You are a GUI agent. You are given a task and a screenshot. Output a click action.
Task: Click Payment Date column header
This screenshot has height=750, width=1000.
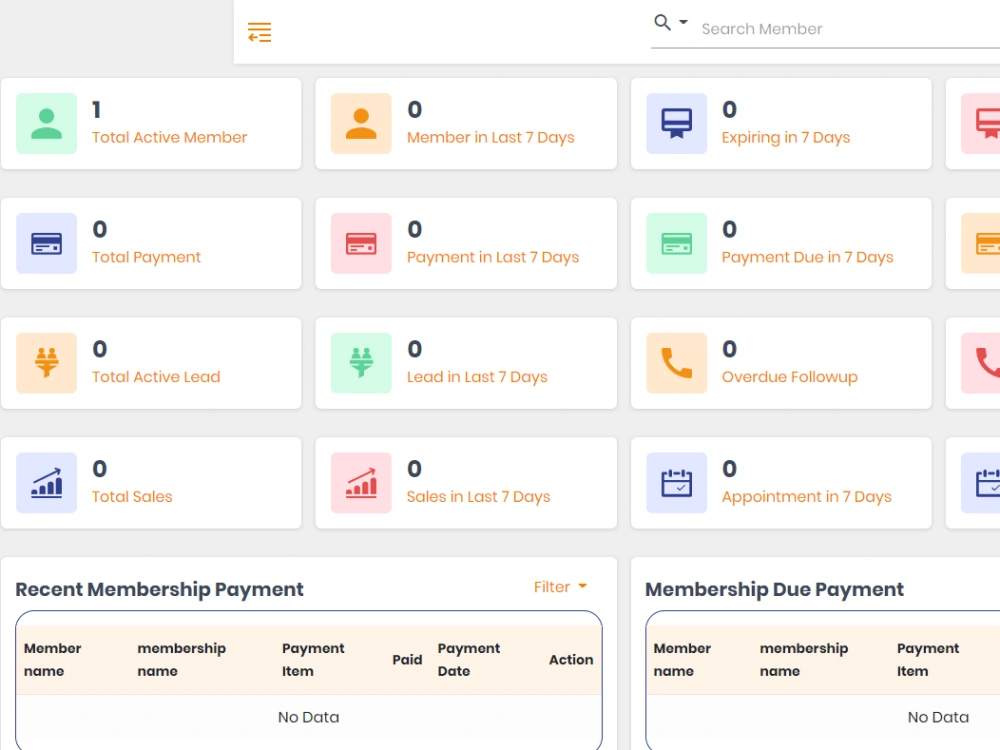[468, 659]
